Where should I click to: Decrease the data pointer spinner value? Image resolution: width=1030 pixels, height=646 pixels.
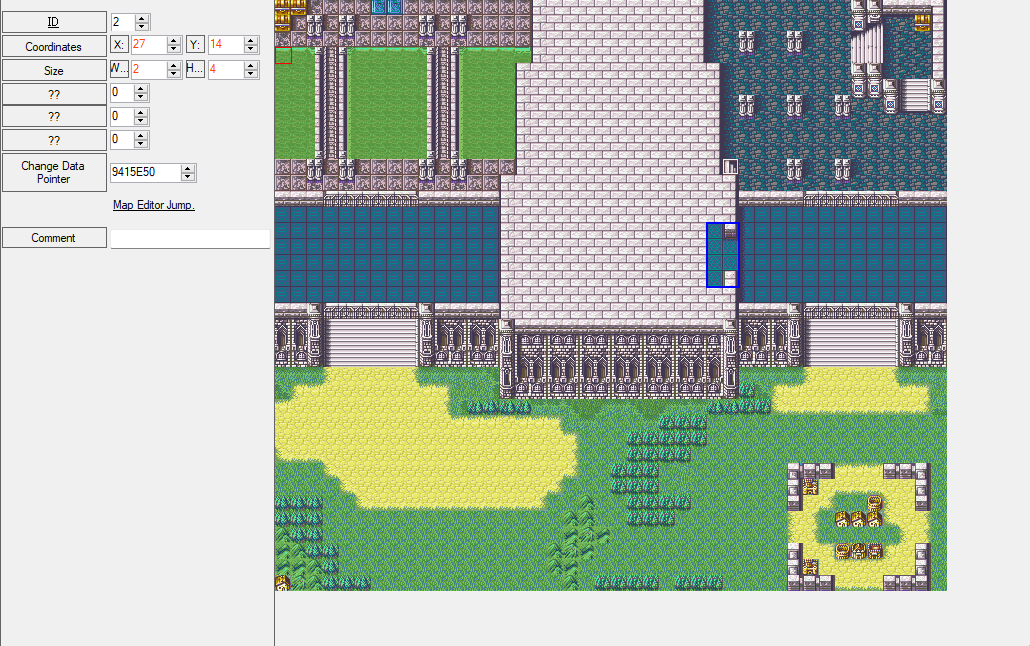pyautogui.click(x=188, y=177)
